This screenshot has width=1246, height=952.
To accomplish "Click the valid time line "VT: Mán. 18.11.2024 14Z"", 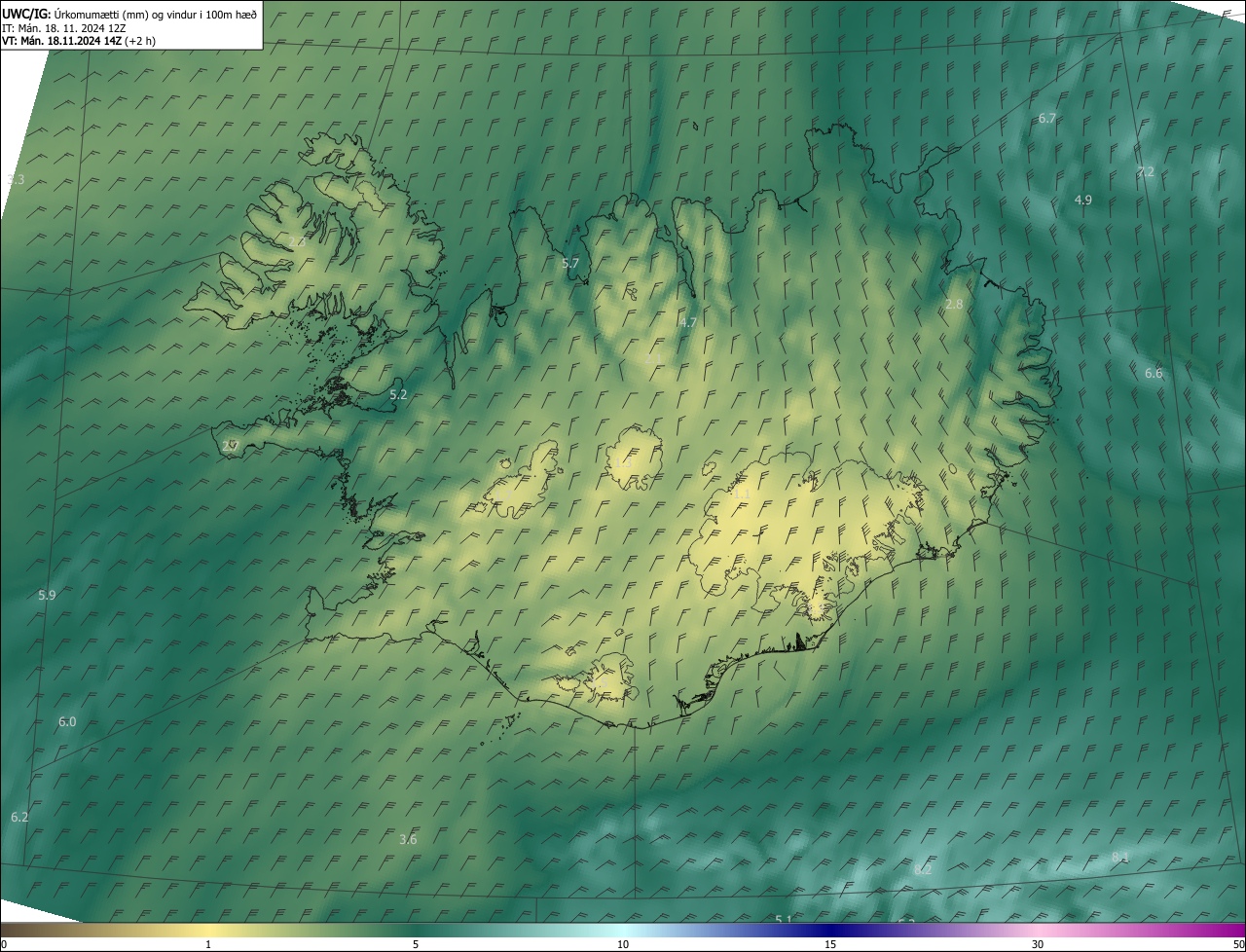I will click(59, 41).
